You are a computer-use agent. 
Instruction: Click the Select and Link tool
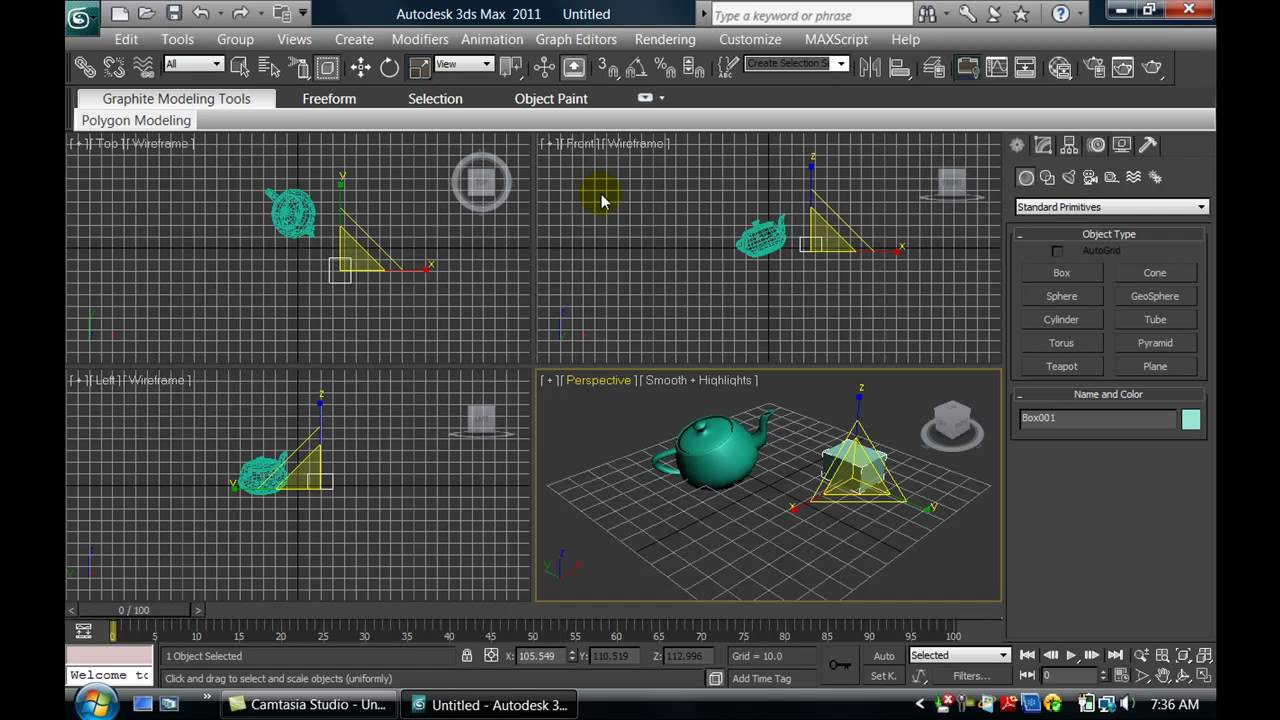pyautogui.click(x=85, y=67)
